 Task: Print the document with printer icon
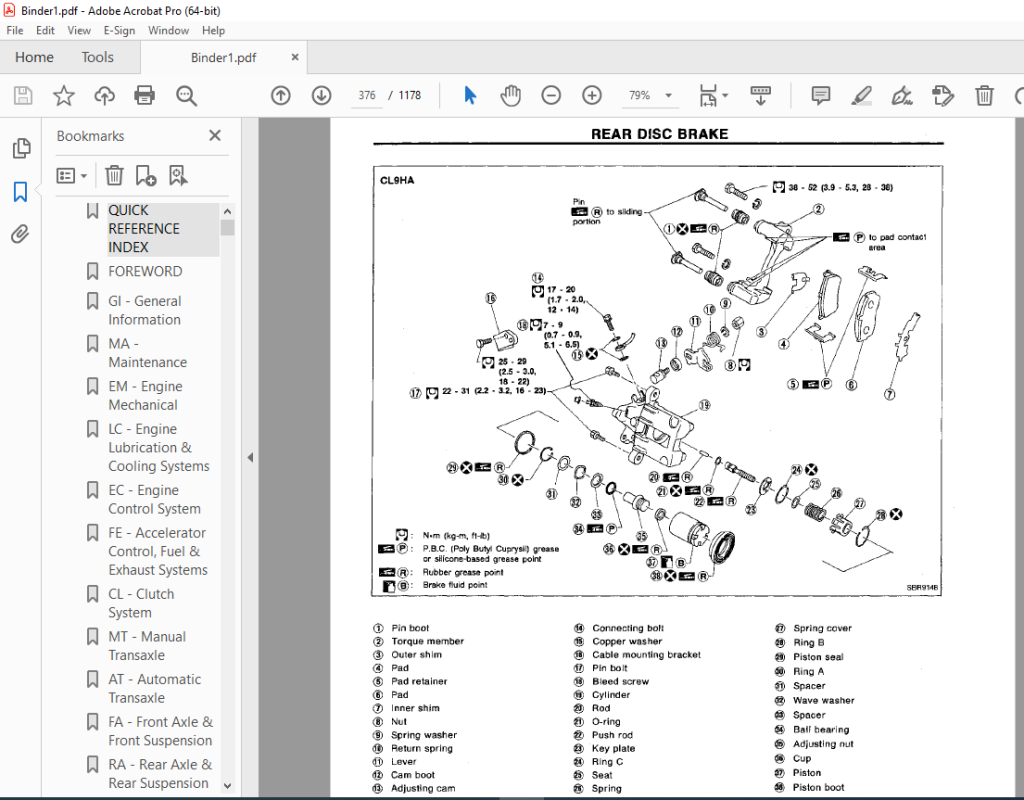[x=144, y=96]
